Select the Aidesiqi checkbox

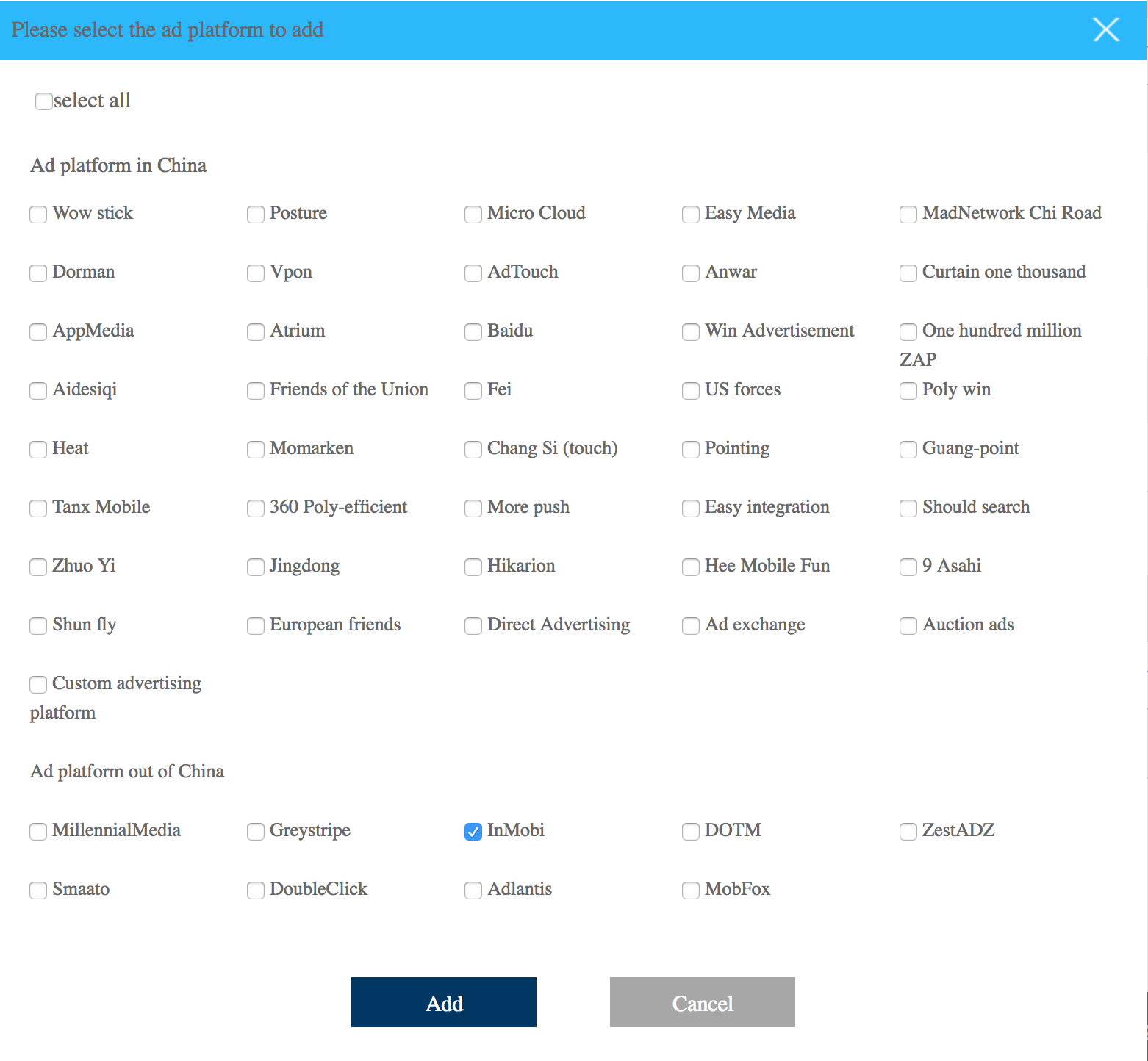click(38, 391)
